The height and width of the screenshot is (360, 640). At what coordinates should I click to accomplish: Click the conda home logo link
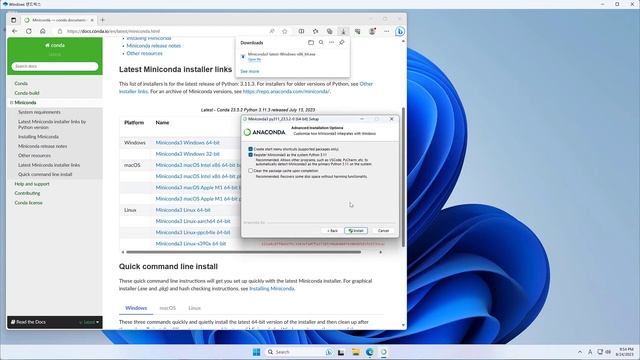coord(55,45)
